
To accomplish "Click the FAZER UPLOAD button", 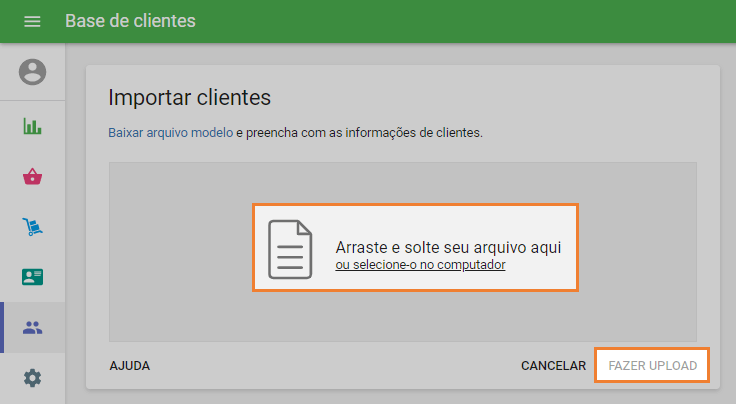I will (652, 366).
